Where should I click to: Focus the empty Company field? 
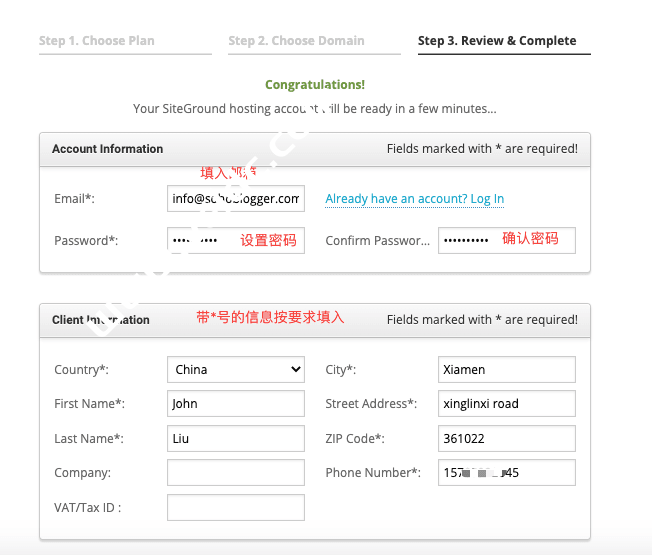point(235,473)
